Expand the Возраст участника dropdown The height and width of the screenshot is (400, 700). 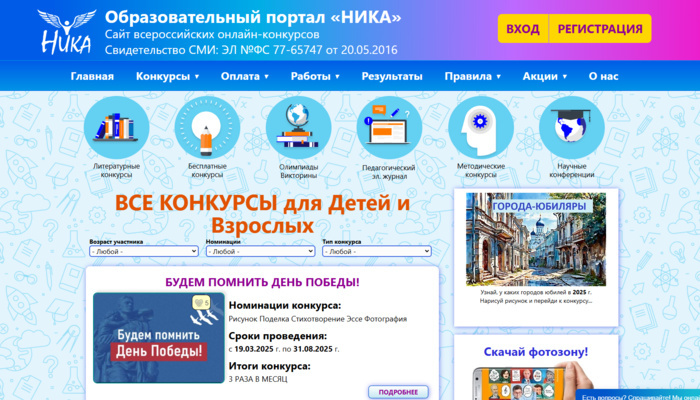[144, 251]
